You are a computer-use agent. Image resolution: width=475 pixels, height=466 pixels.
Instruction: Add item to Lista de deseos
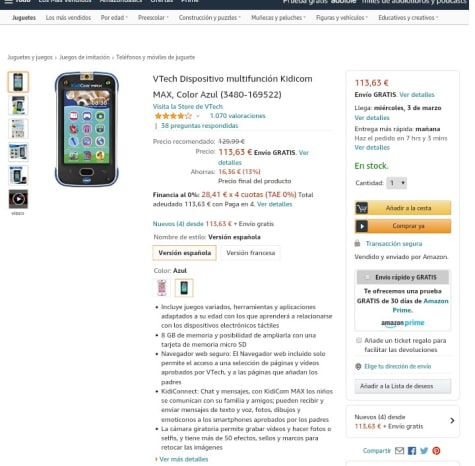tap(403, 386)
